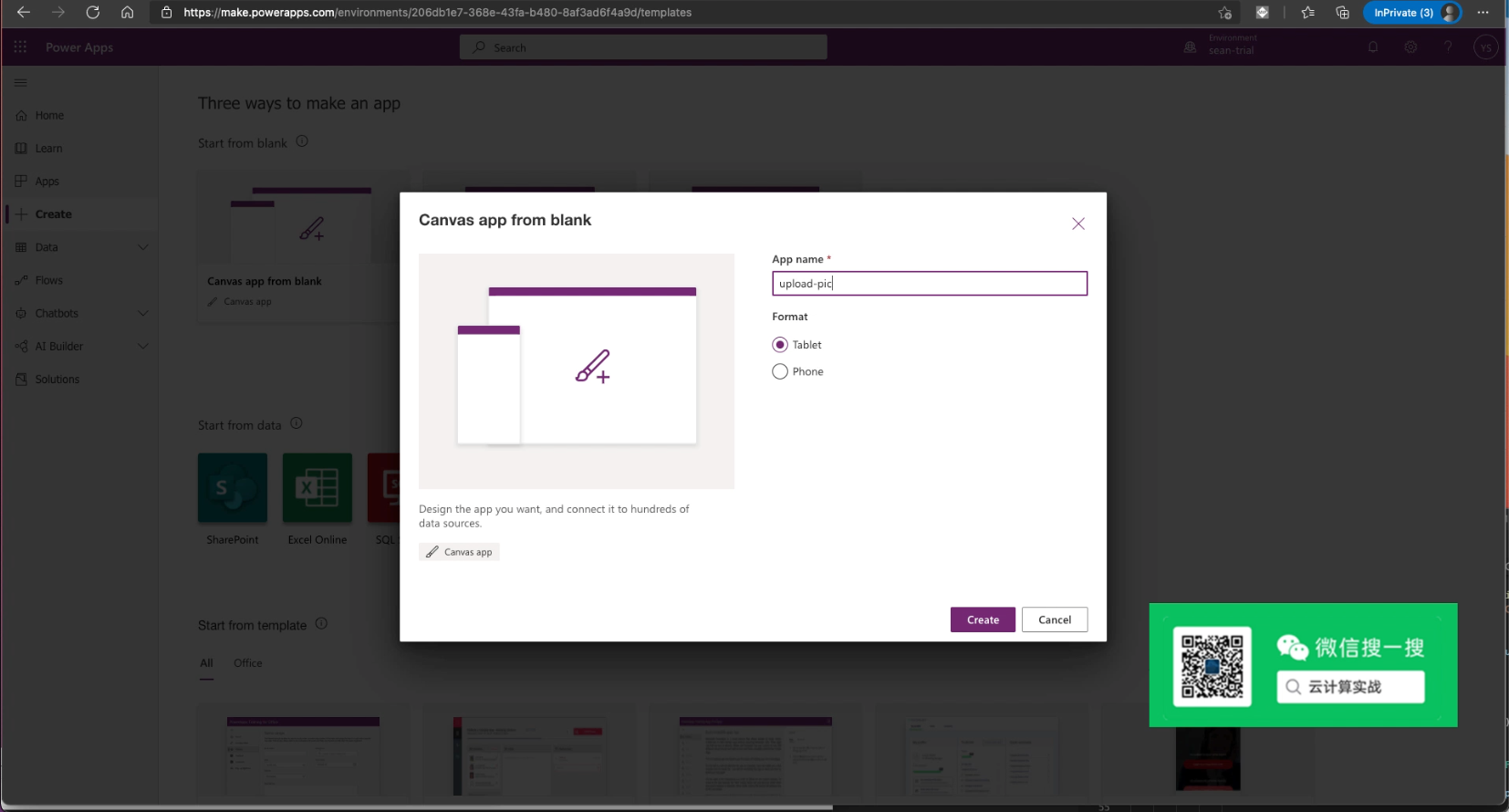This screenshot has width=1509, height=812.
Task: Open Power Apps settings gear
Action: tap(1410, 47)
